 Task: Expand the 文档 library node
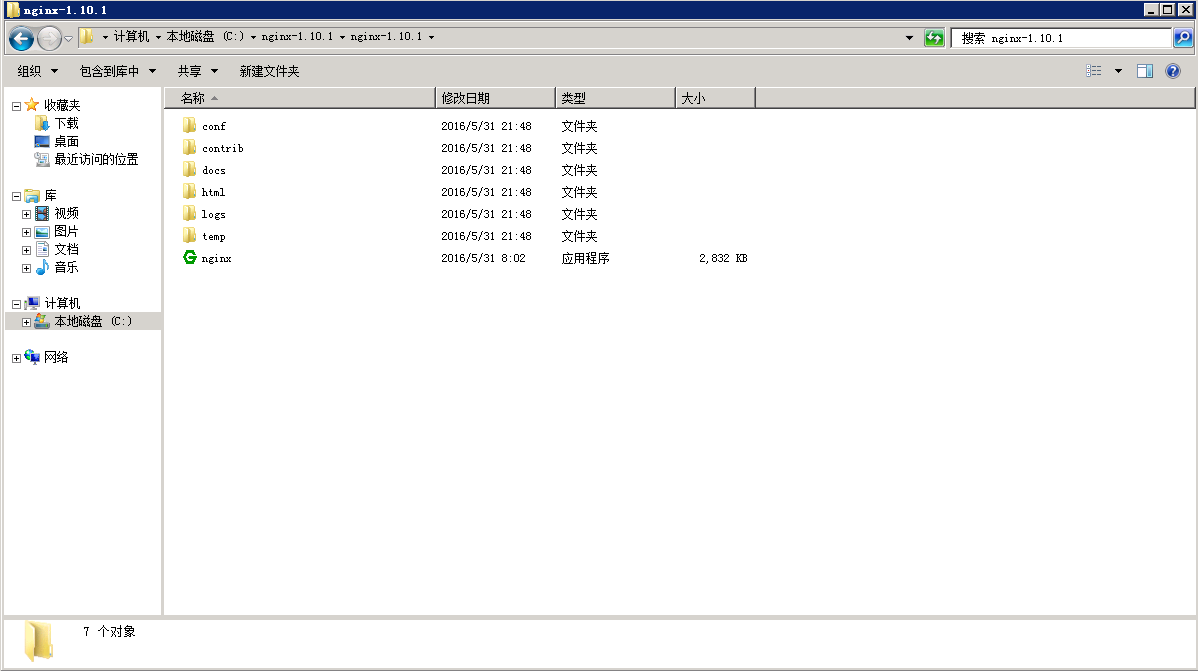tap(26, 250)
